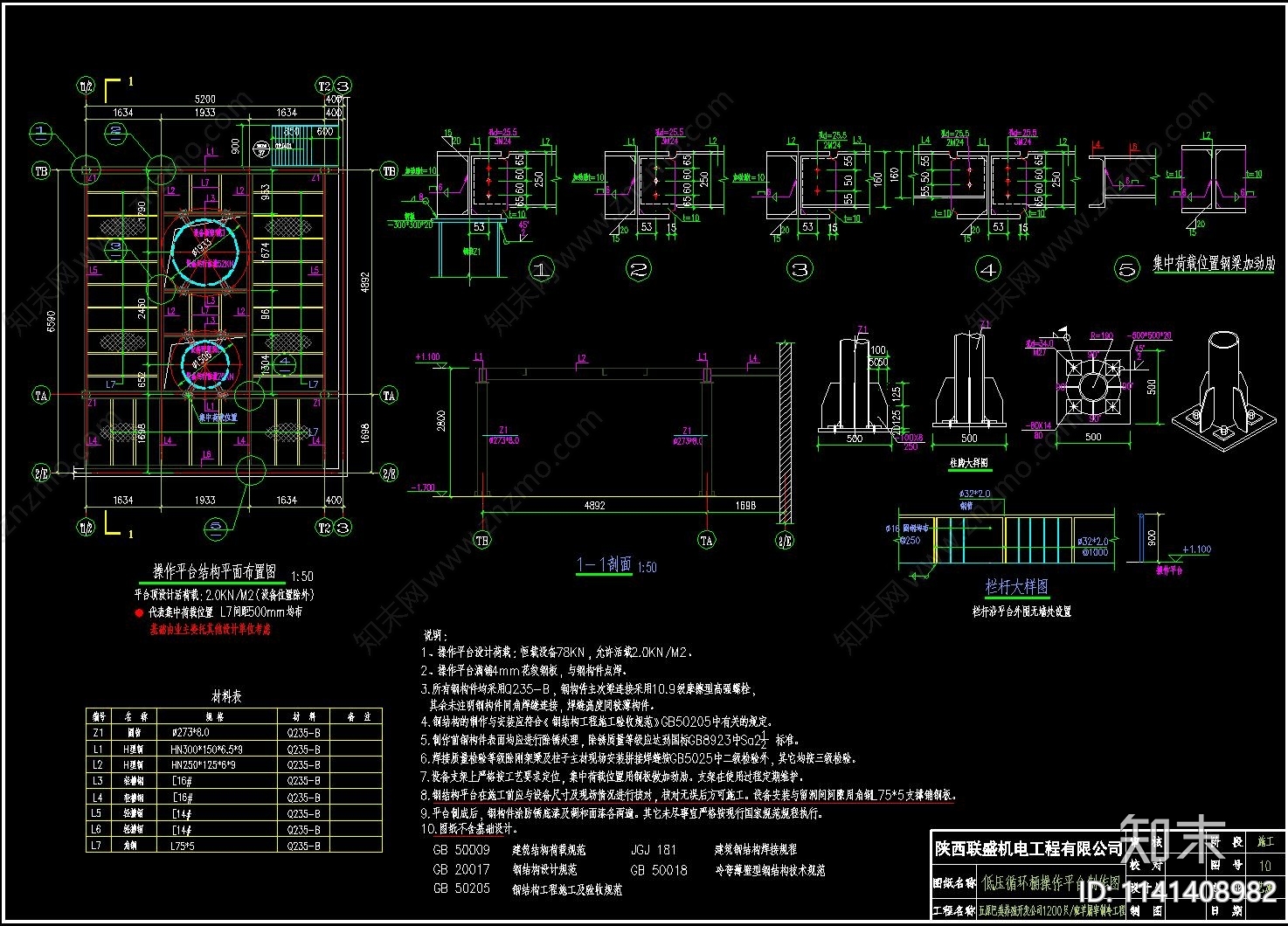Select the 1-1剖面 section title
The width and height of the screenshot is (1288, 926).
605,564
